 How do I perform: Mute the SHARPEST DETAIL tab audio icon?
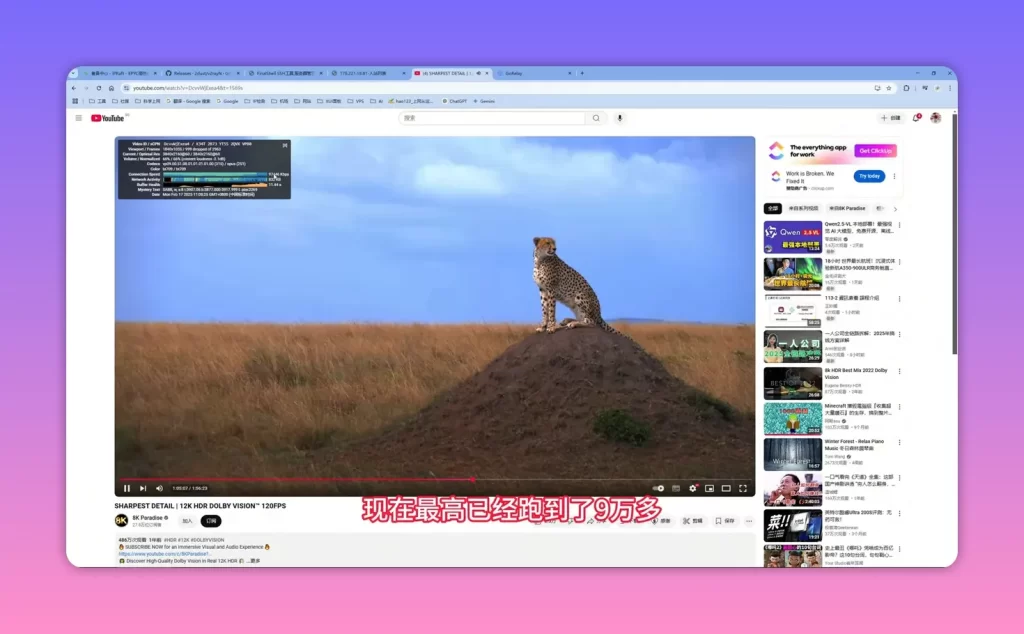(479, 73)
